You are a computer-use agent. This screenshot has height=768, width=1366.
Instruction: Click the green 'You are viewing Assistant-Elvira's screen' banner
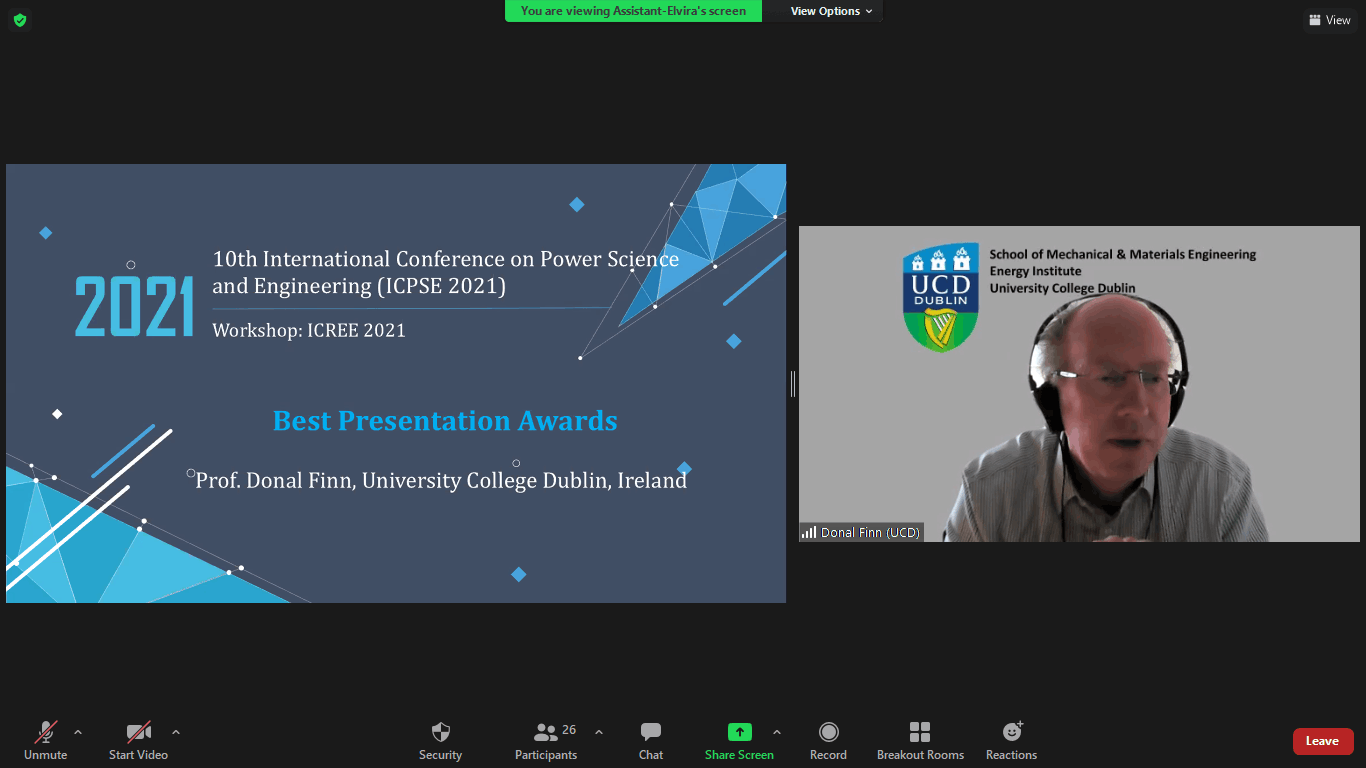[633, 11]
